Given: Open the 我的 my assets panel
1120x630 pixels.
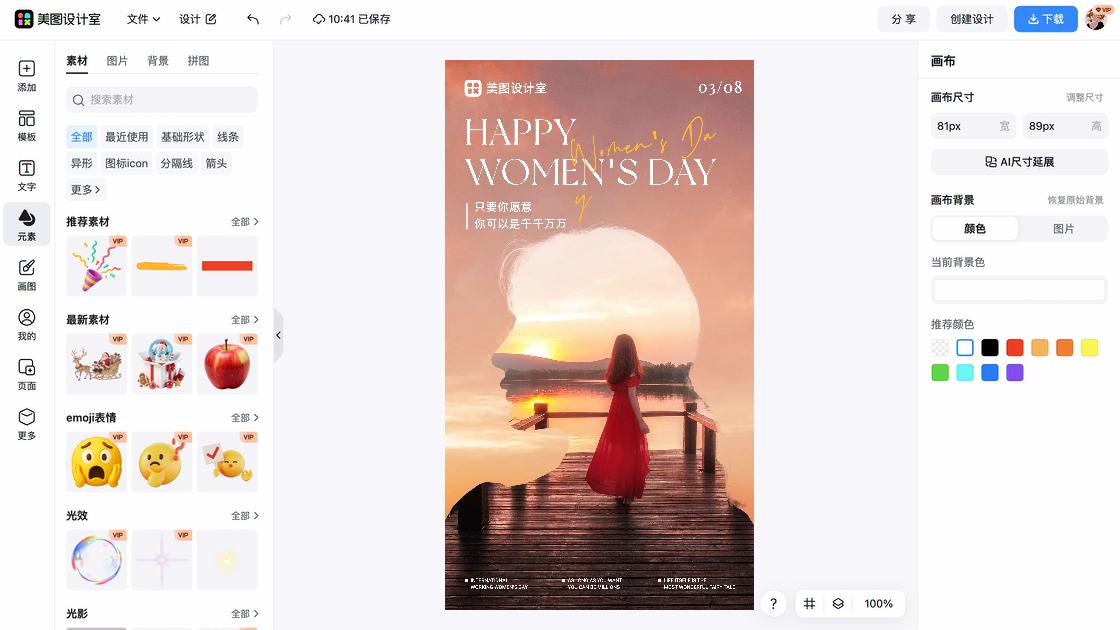Looking at the screenshot, I should pyautogui.click(x=26, y=325).
